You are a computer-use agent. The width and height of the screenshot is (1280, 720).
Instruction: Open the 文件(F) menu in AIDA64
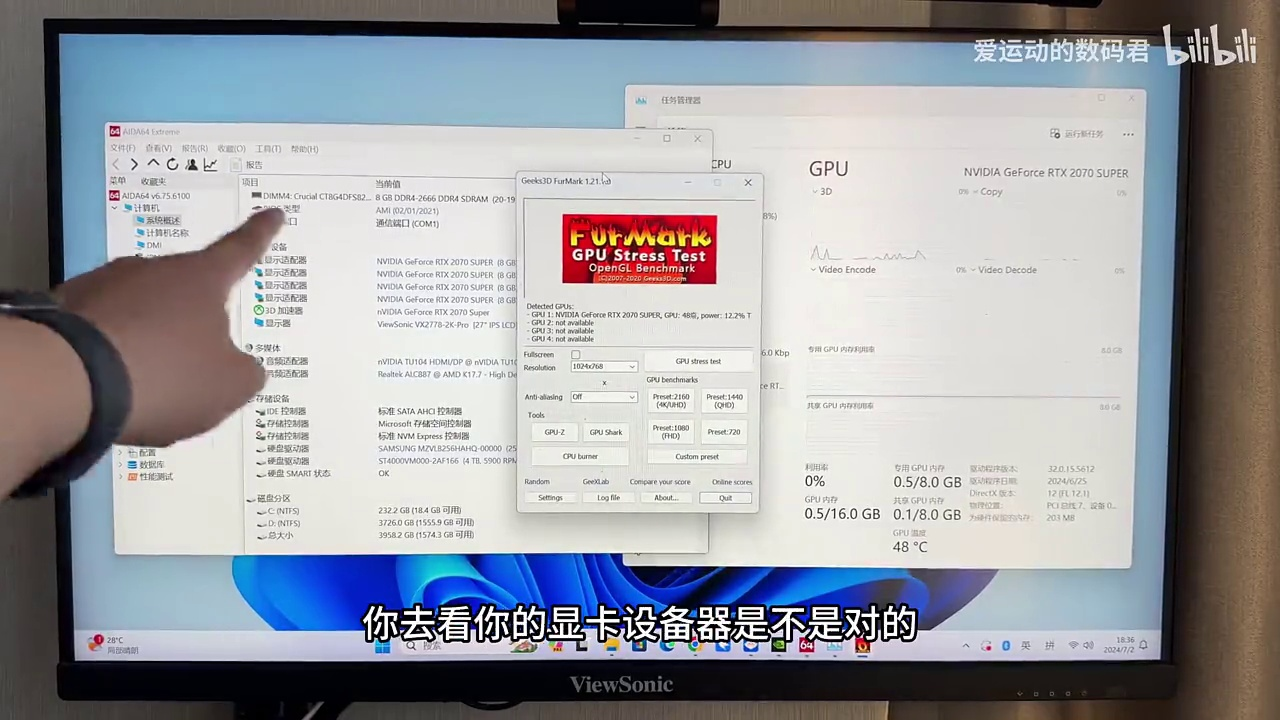pos(122,148)
